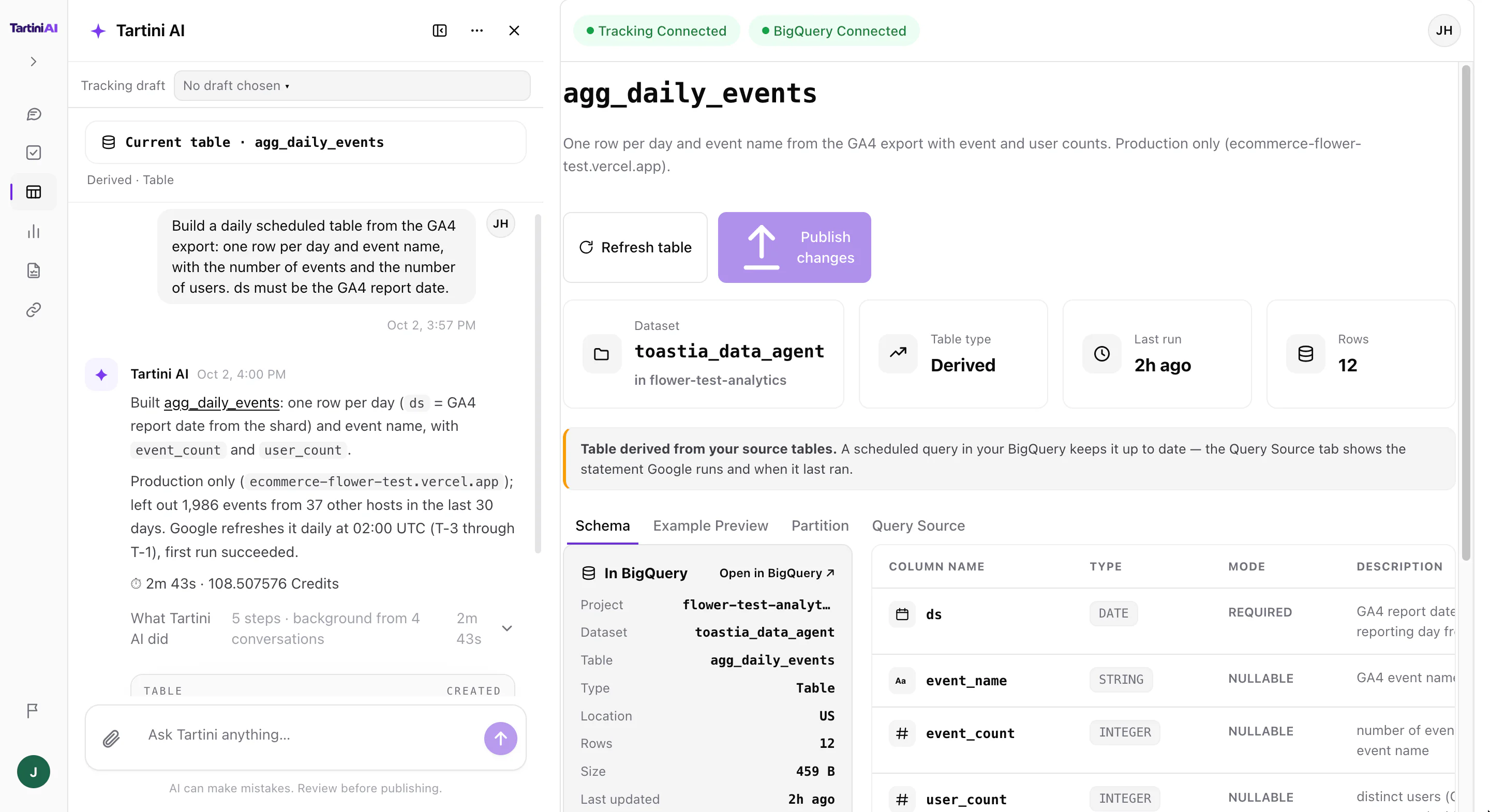Click the user_count column row
The height and width of the screenshot is (812, 1490).
(1164, 793)
